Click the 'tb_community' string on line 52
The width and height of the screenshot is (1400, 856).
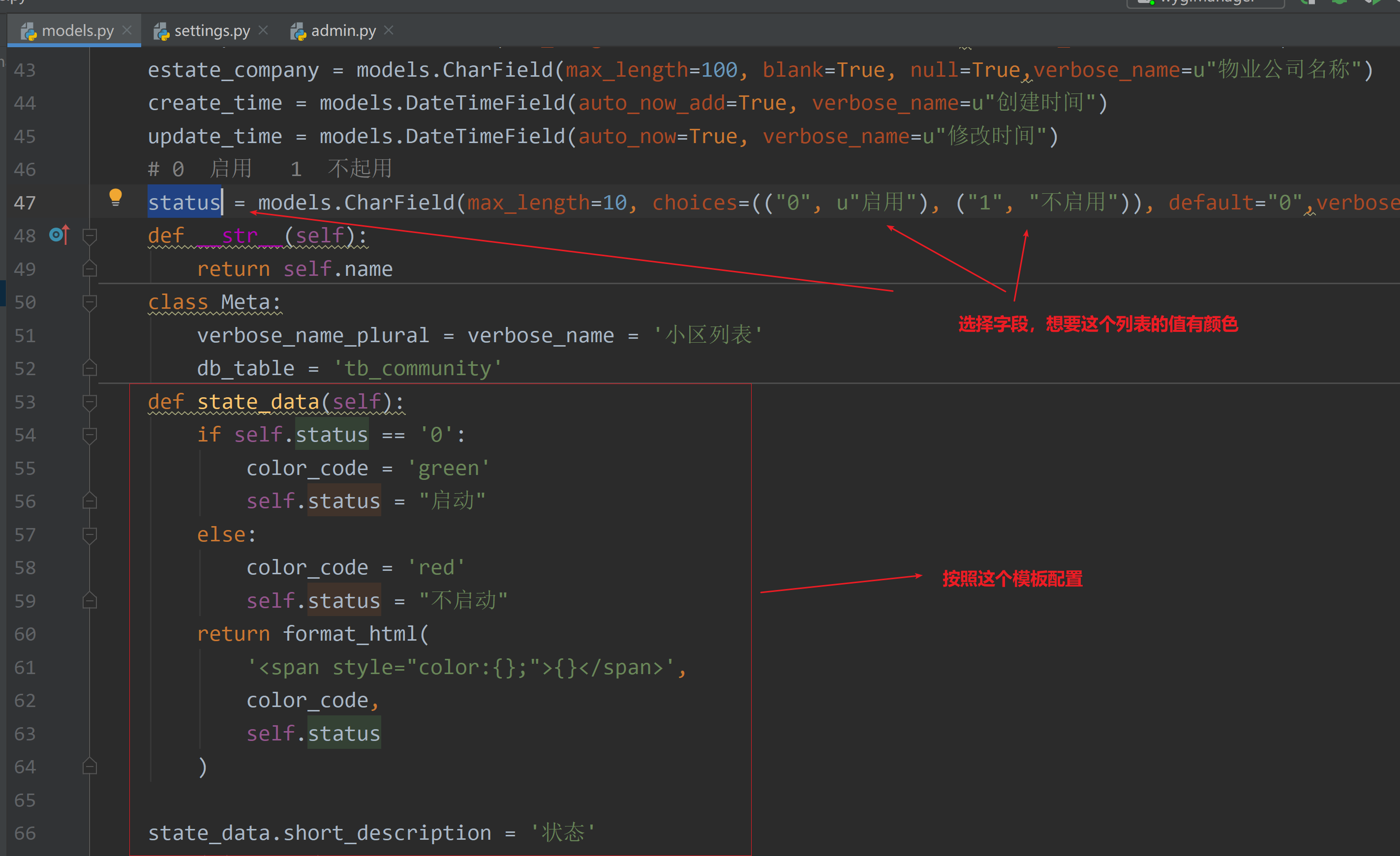(x=418, y=369)
